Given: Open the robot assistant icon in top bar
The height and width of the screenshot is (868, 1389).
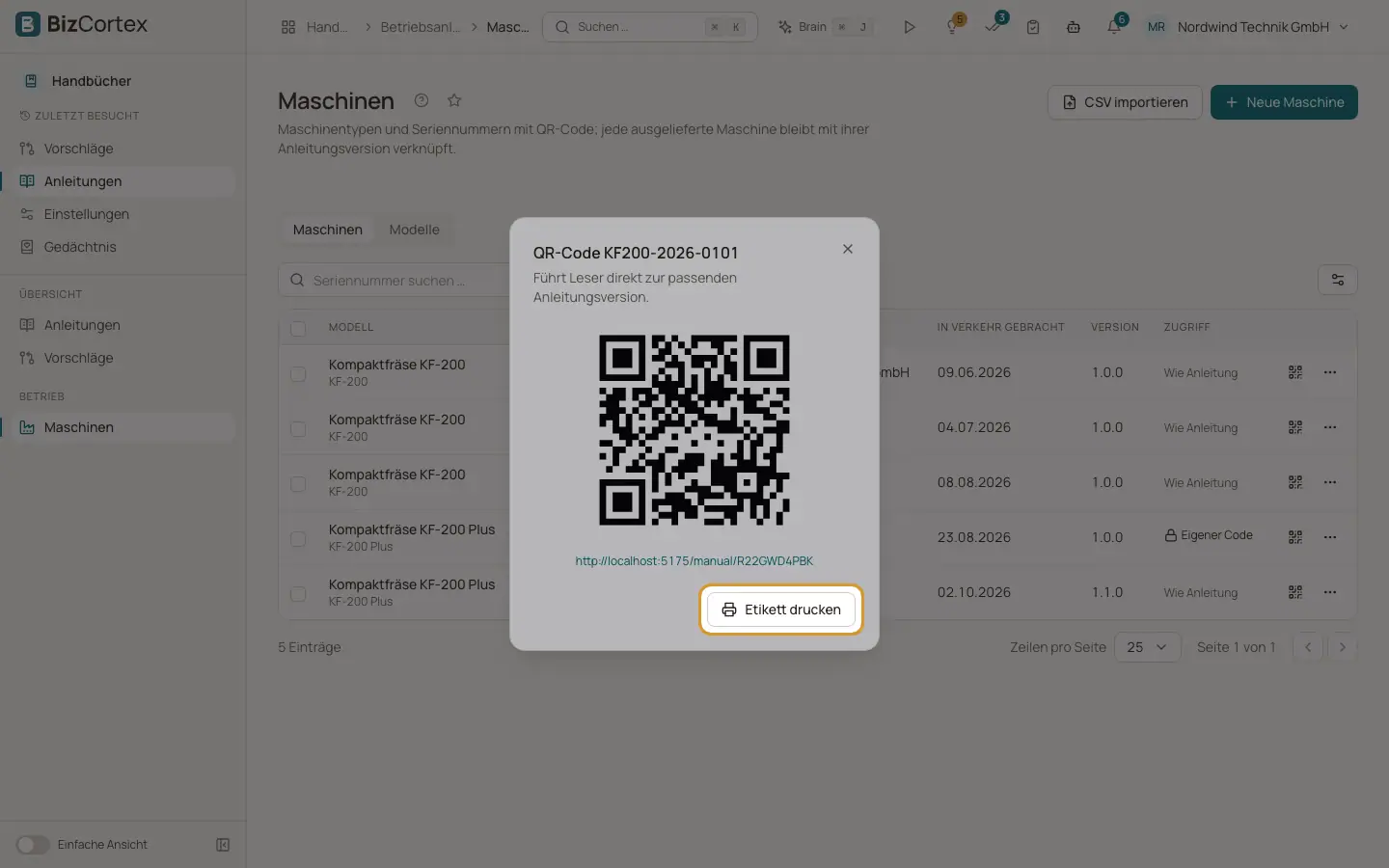Looking at the screenshot, I should pyautogui.click(x=1074, y=27).
